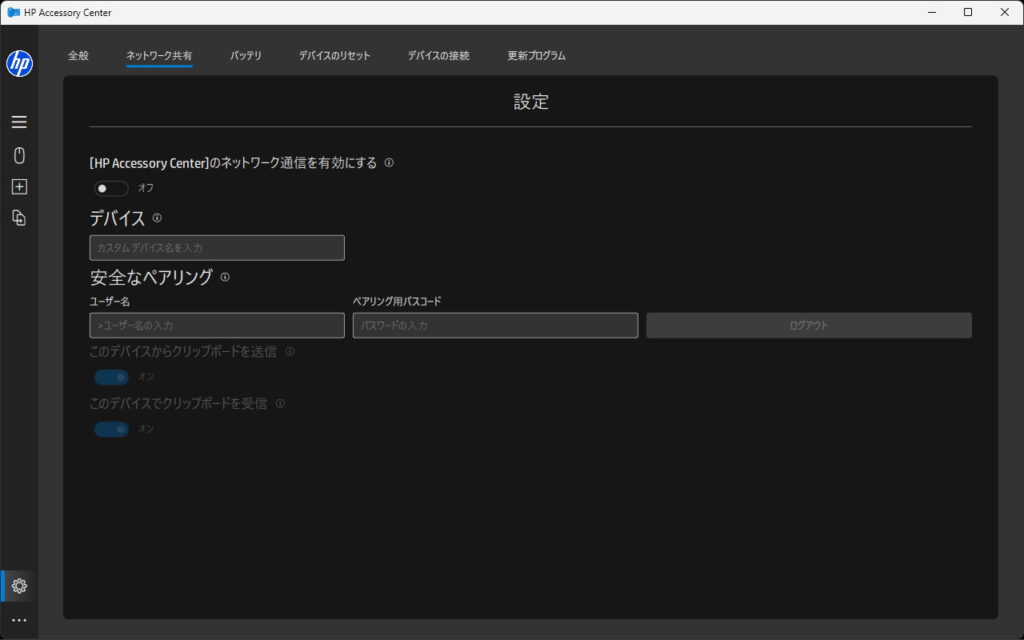Open the バッテリ tab
1024x640 pixels.
tap(246, 56)
